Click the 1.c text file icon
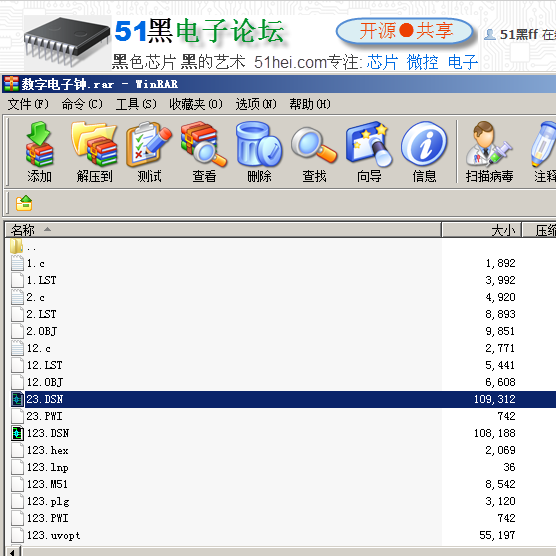556x556 pixels. pos(17,263)
